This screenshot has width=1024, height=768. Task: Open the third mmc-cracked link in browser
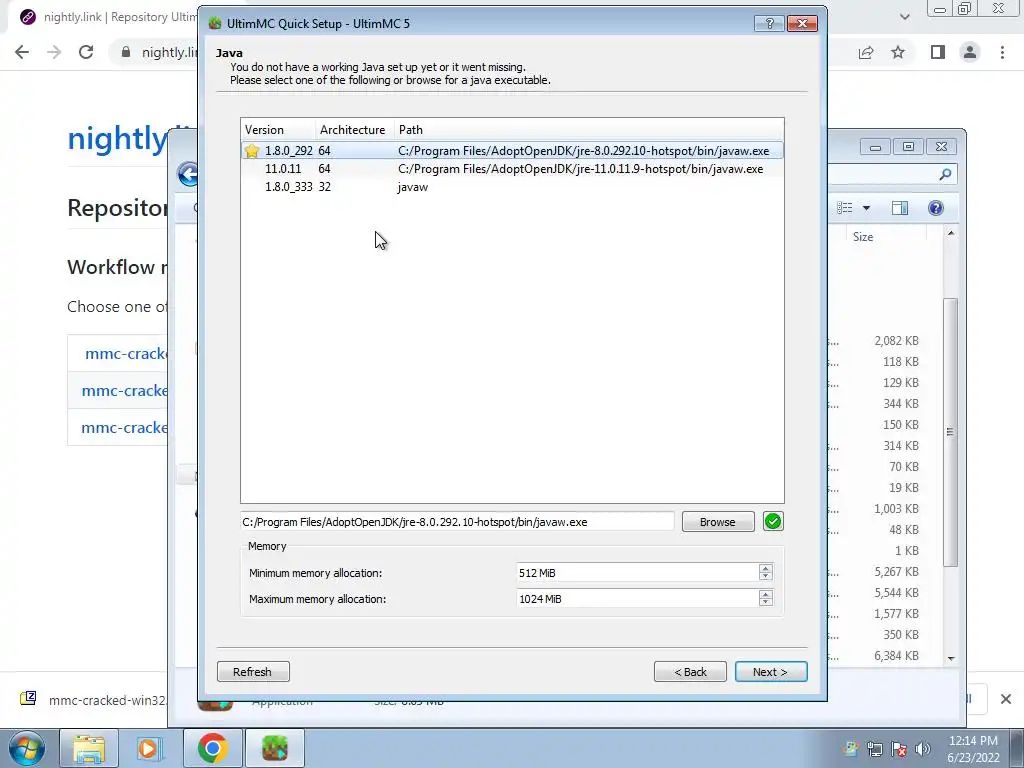point(125,428)
